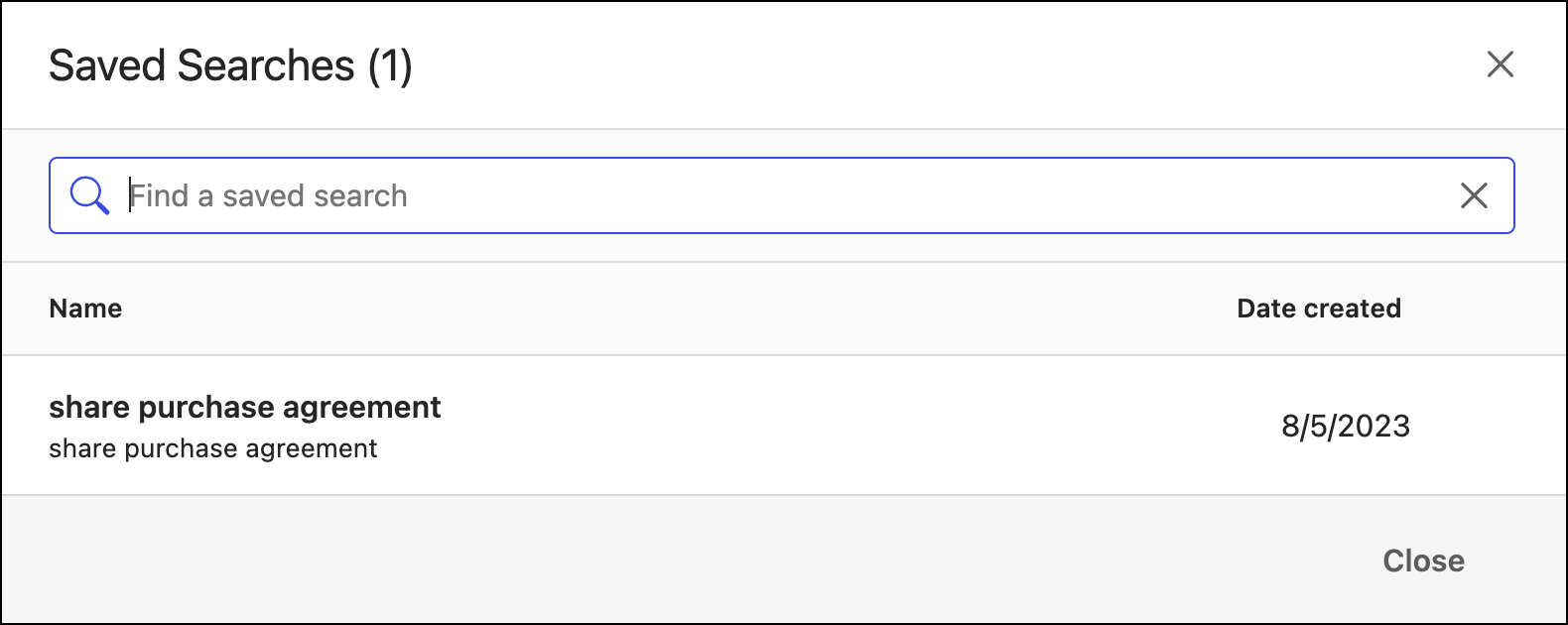
Task: Sort by the Name column header
Action: coord(85,309)
